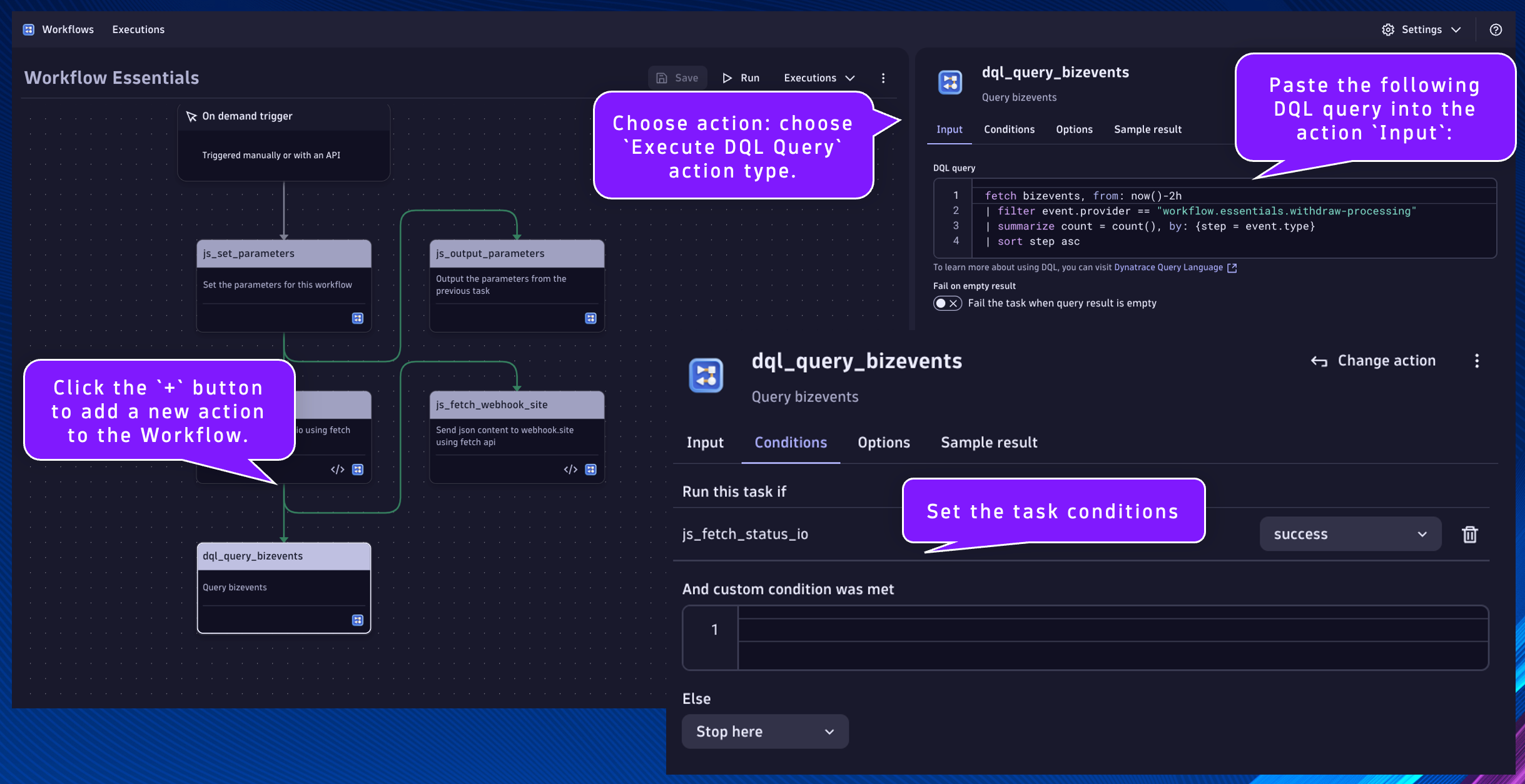This screenshot has width=1525, height=784.
Task: Click external link icon after Dynatrace Query Language
Action: coord(1232,268)
